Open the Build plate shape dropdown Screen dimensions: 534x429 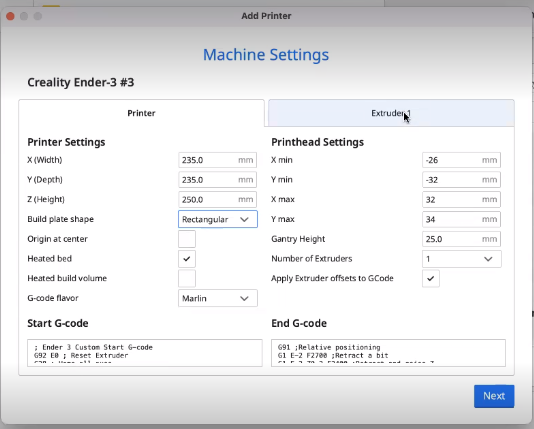pos(218,219)
